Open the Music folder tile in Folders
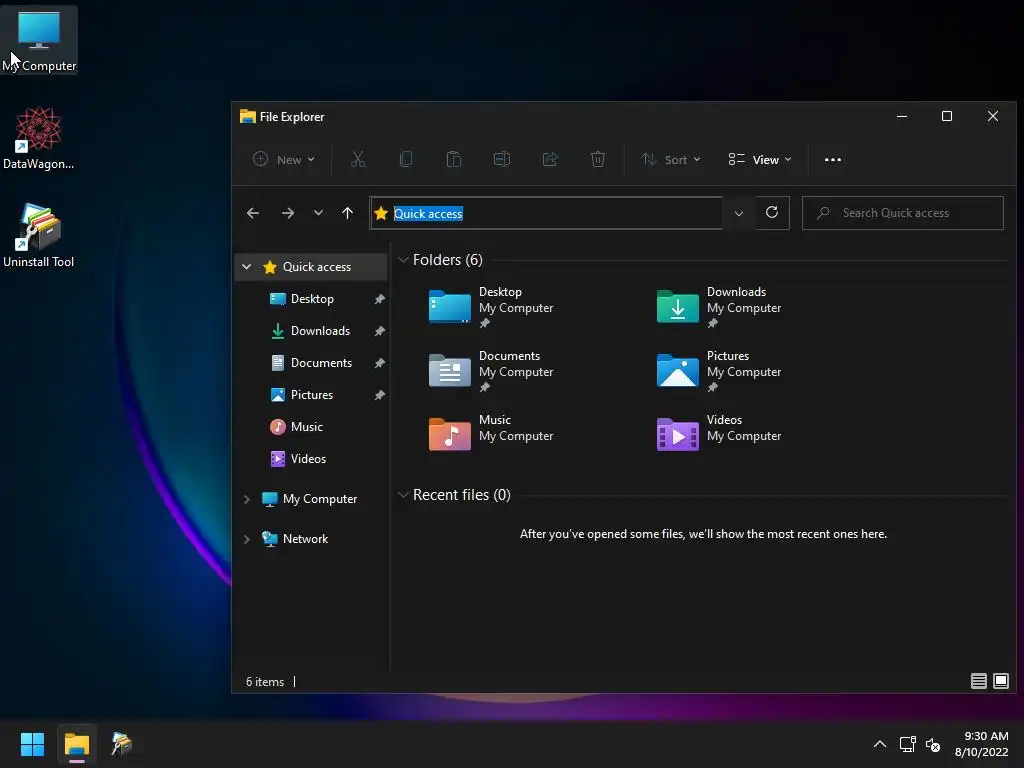Image resolution: width=1024 pixels, height=768 pixels. click(491, 434)
